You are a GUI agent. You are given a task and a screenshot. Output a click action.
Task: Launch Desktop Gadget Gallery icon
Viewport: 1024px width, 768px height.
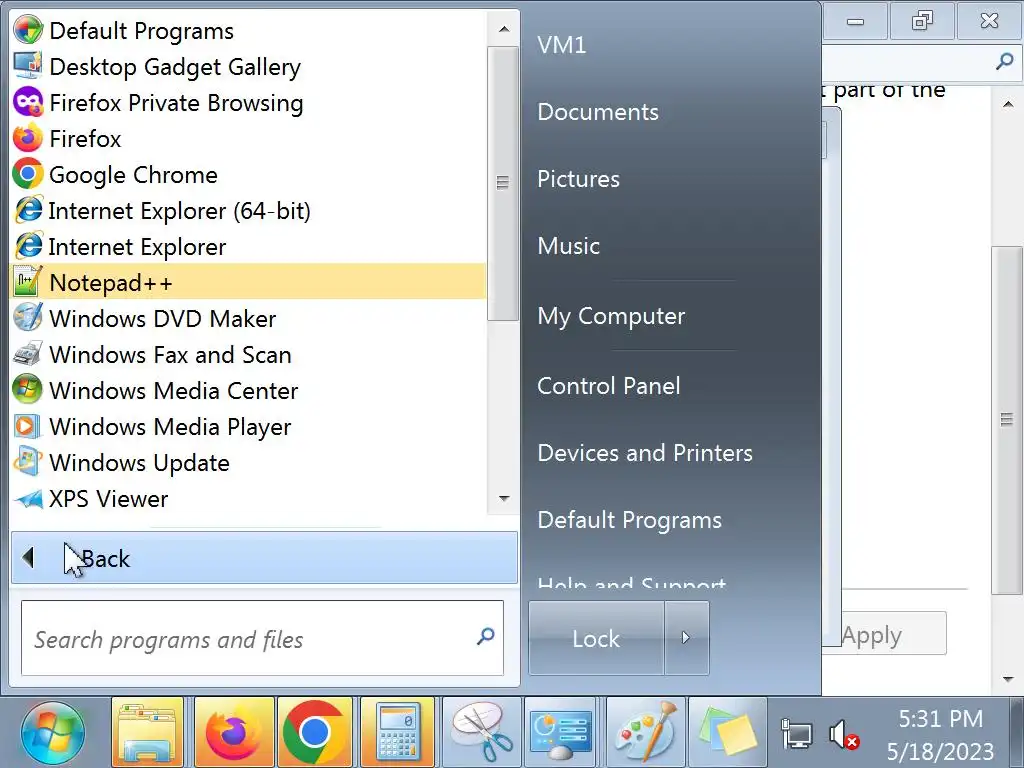27,66
